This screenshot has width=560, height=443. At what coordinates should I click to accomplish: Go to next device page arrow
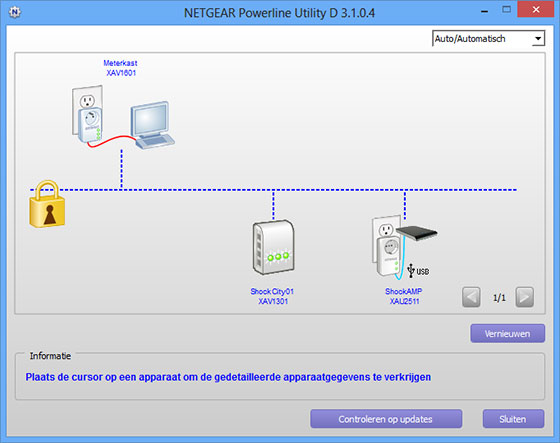525,297
